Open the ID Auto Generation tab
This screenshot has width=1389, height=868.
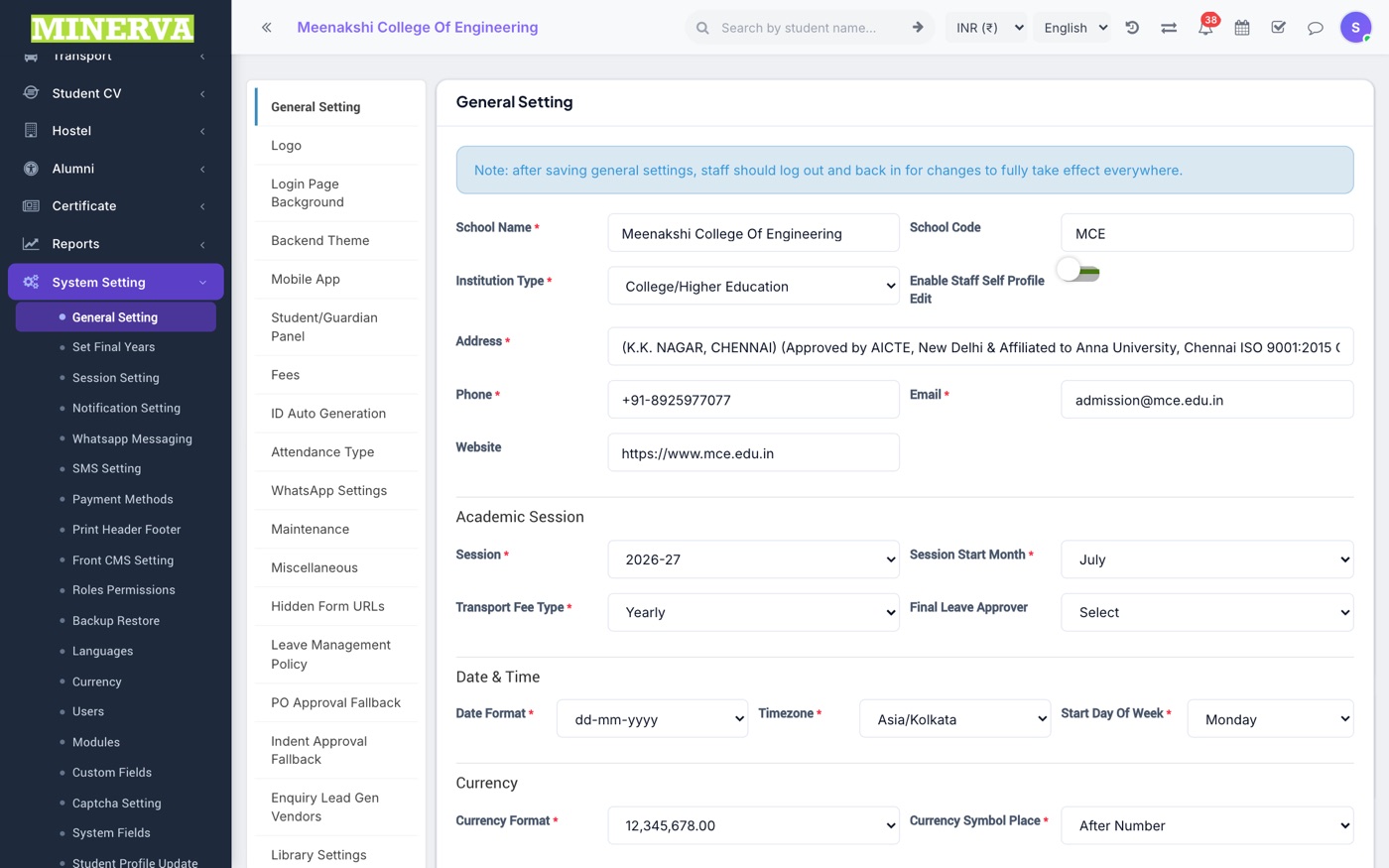(x=336, y=414)
